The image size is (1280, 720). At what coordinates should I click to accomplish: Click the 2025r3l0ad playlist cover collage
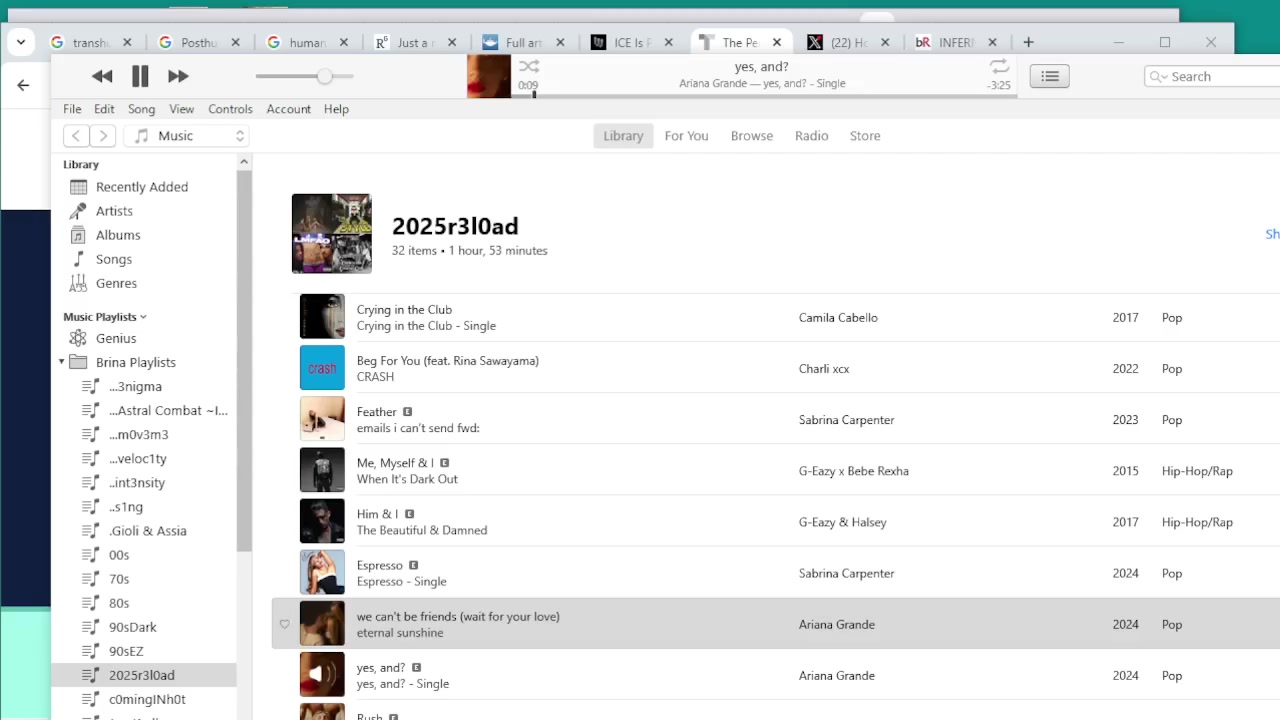click(x=331, y=233)
